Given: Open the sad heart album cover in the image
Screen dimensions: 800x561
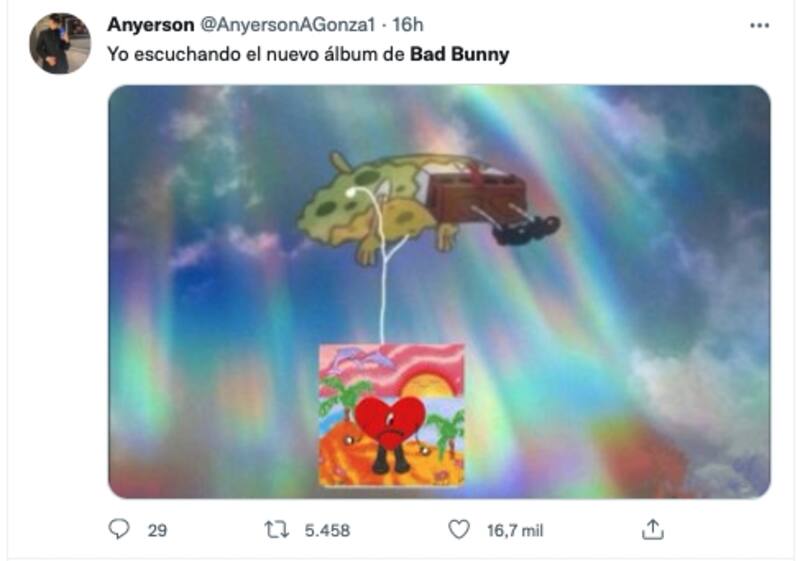Looking at the screenshot, I should coord(391,415).
